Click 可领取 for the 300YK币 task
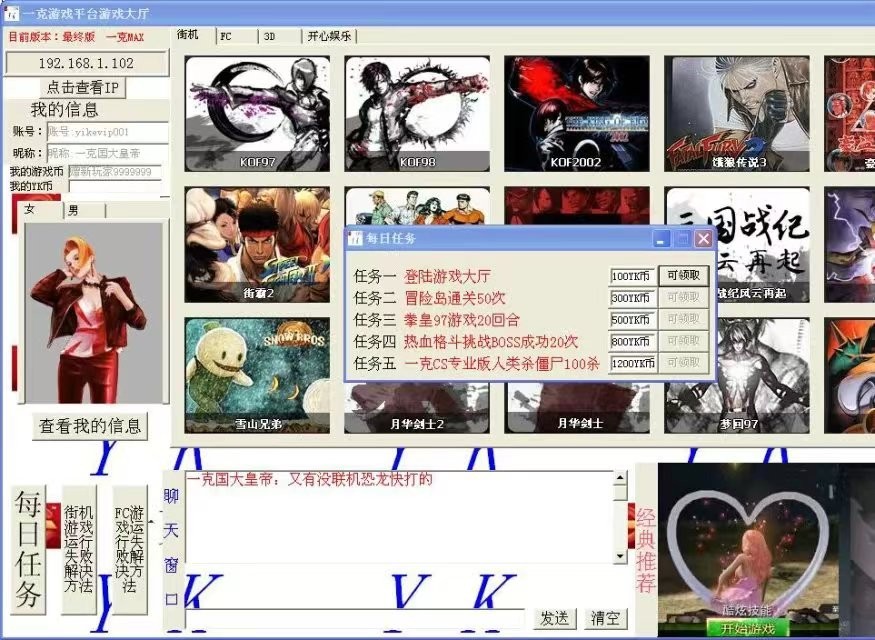The height and width of the screenshot is (640, 875). pos(684,297)
